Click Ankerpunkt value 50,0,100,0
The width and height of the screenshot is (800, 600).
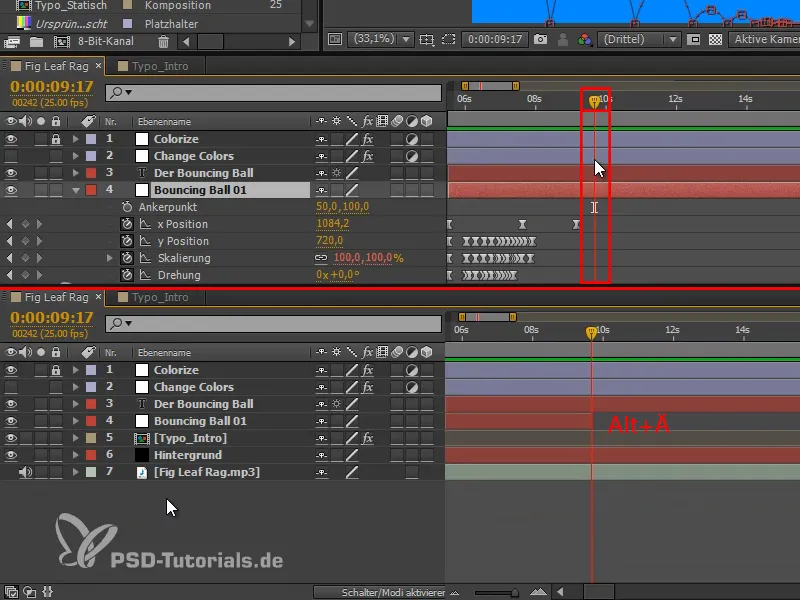point(342,207)
